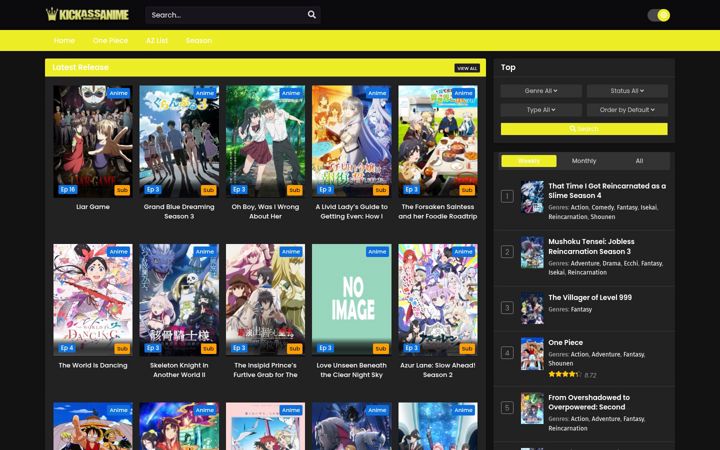Click Reincarnation genre under From Overshadowed
Screen dimensions: 720x450
568,428
